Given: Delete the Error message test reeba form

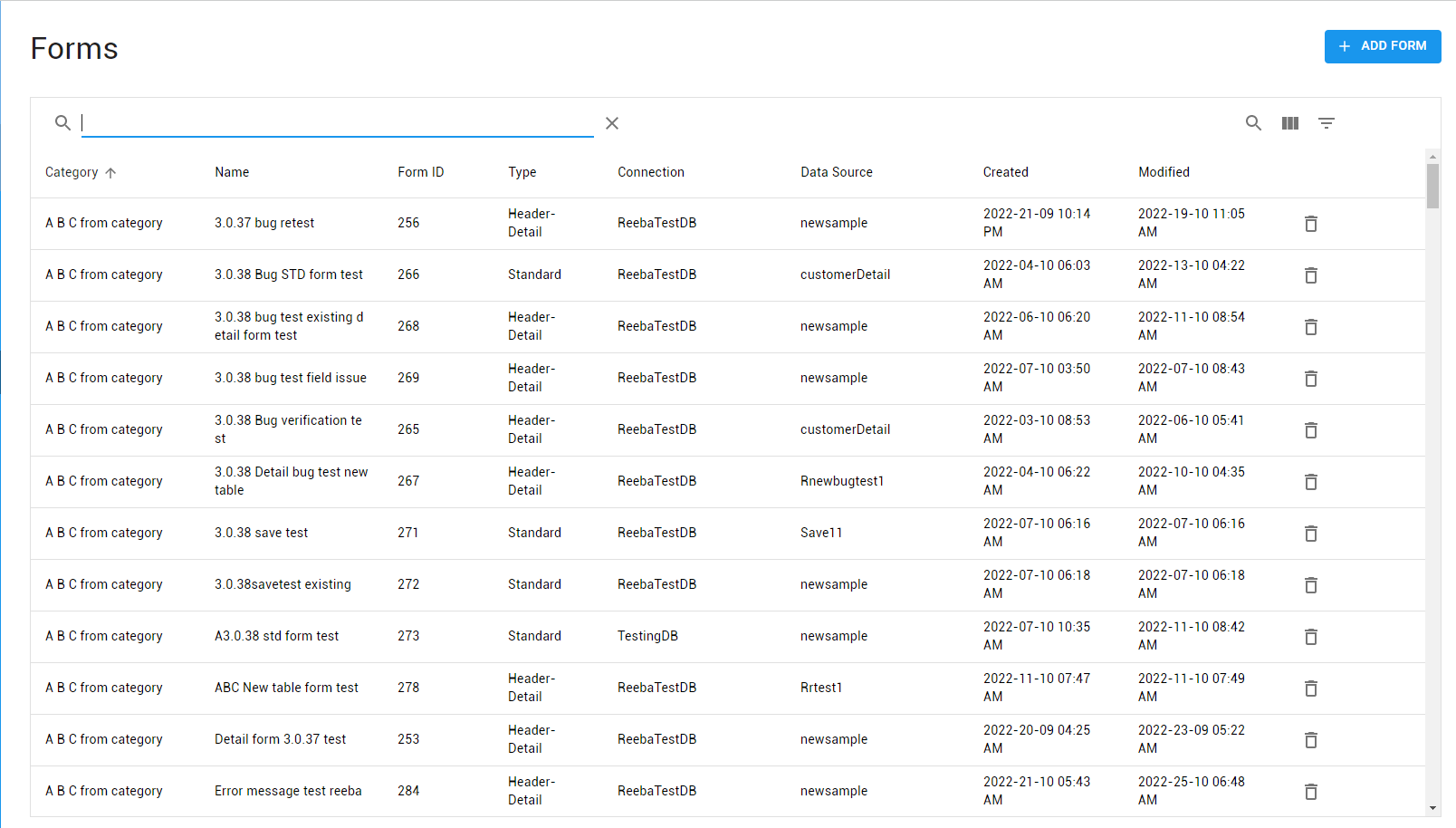Looking at the screenshot, I should [1310, 792].
